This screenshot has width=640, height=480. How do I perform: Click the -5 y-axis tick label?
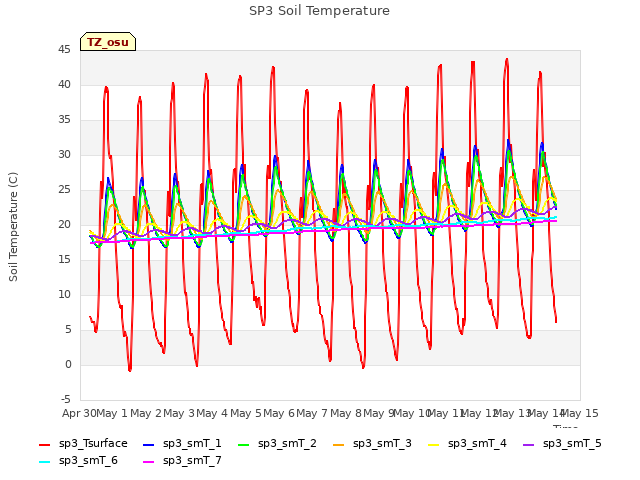pos(66,400)
